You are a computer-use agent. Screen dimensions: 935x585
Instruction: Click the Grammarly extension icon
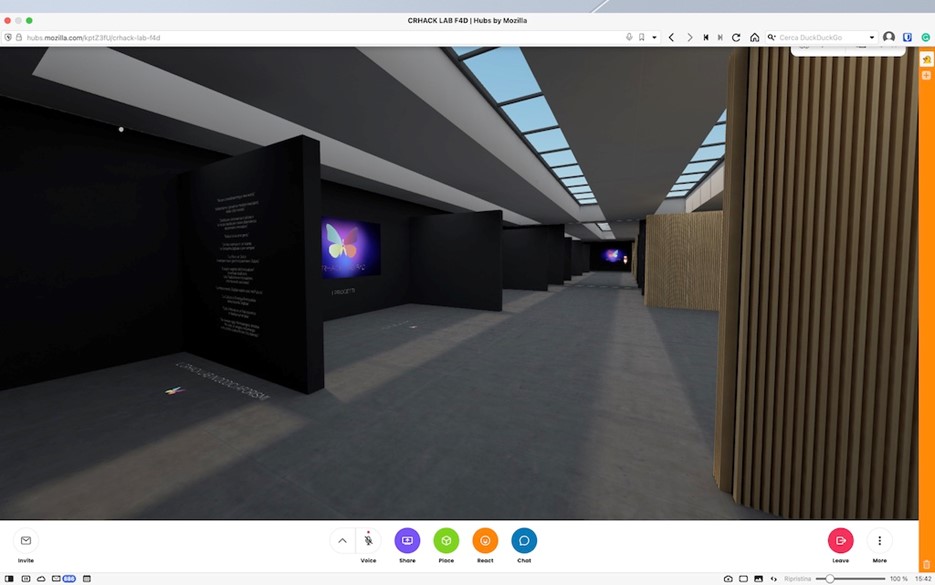click(x=925, y=37)
